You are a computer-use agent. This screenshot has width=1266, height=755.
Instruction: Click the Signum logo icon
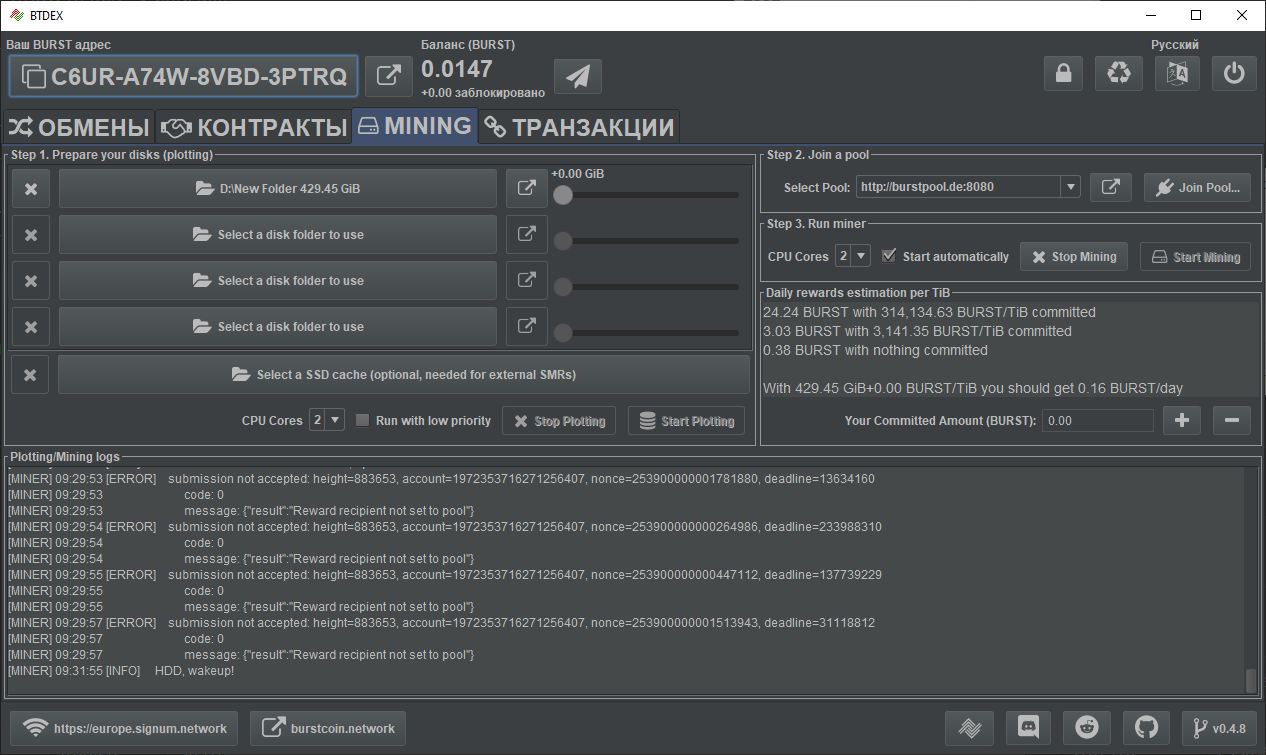coord(969,728)
